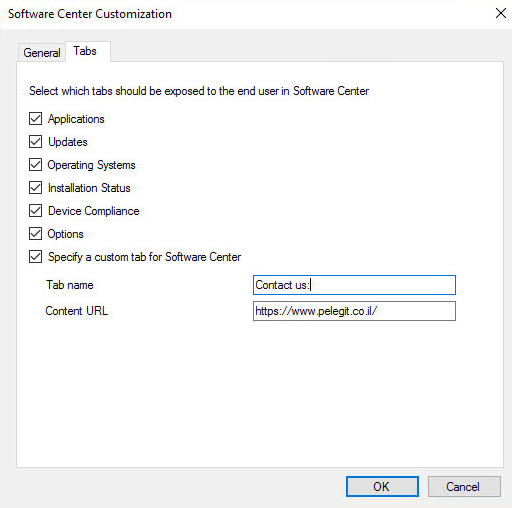Toggle the Updates checkbox
The width and height of the screenshot is (512, 508).
click(35, 142)
